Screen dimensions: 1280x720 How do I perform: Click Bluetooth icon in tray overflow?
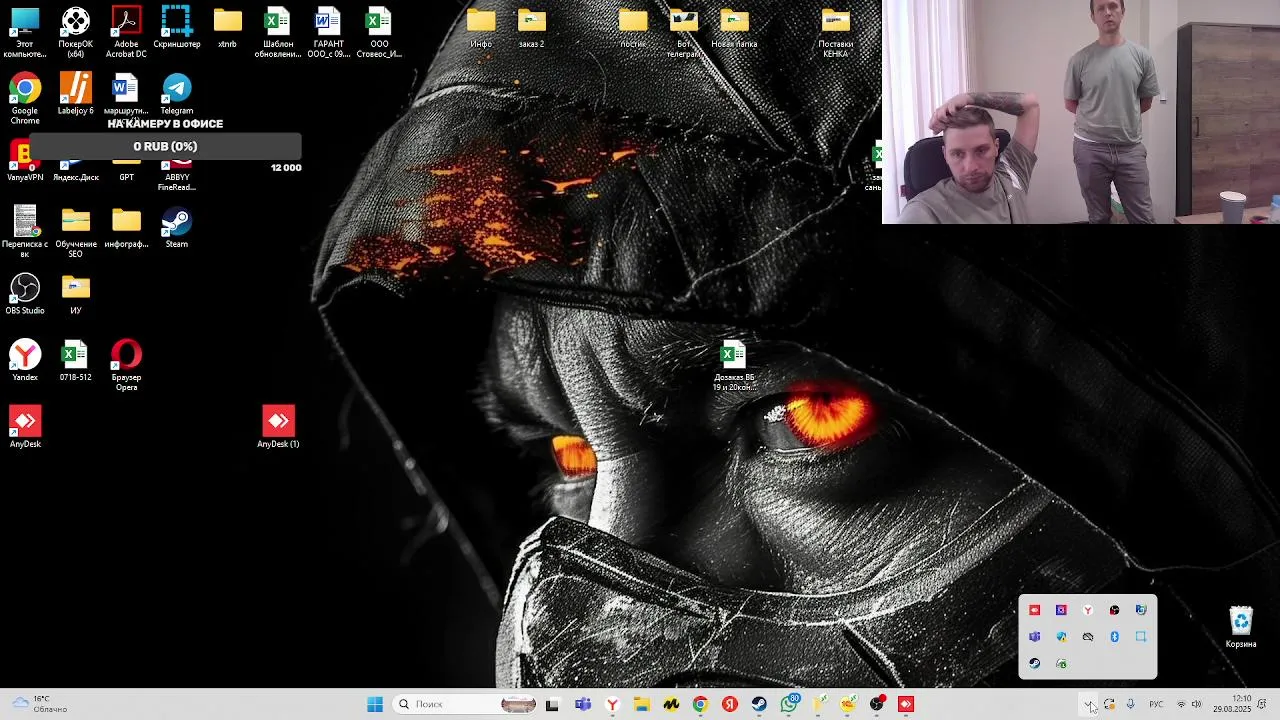pos(1114,637)
